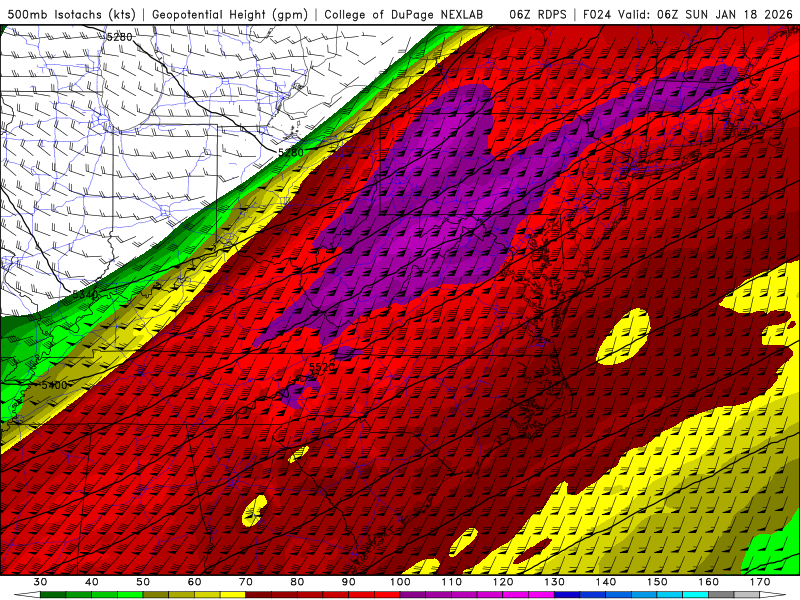Click the dark green legend swatch below 30
Image resolution: width=800 pixels, height=600 pixels.
[53, 595]
